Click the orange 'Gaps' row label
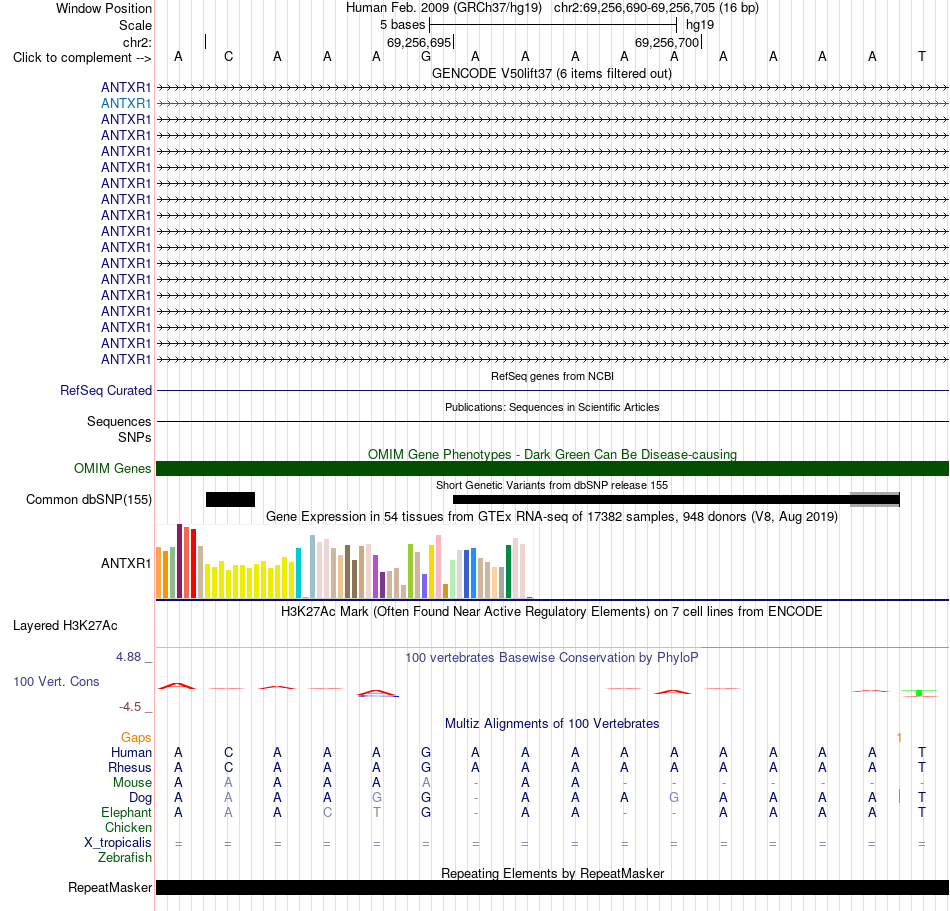The height and width of the screenshot is (911, 950). pos(136,737)
